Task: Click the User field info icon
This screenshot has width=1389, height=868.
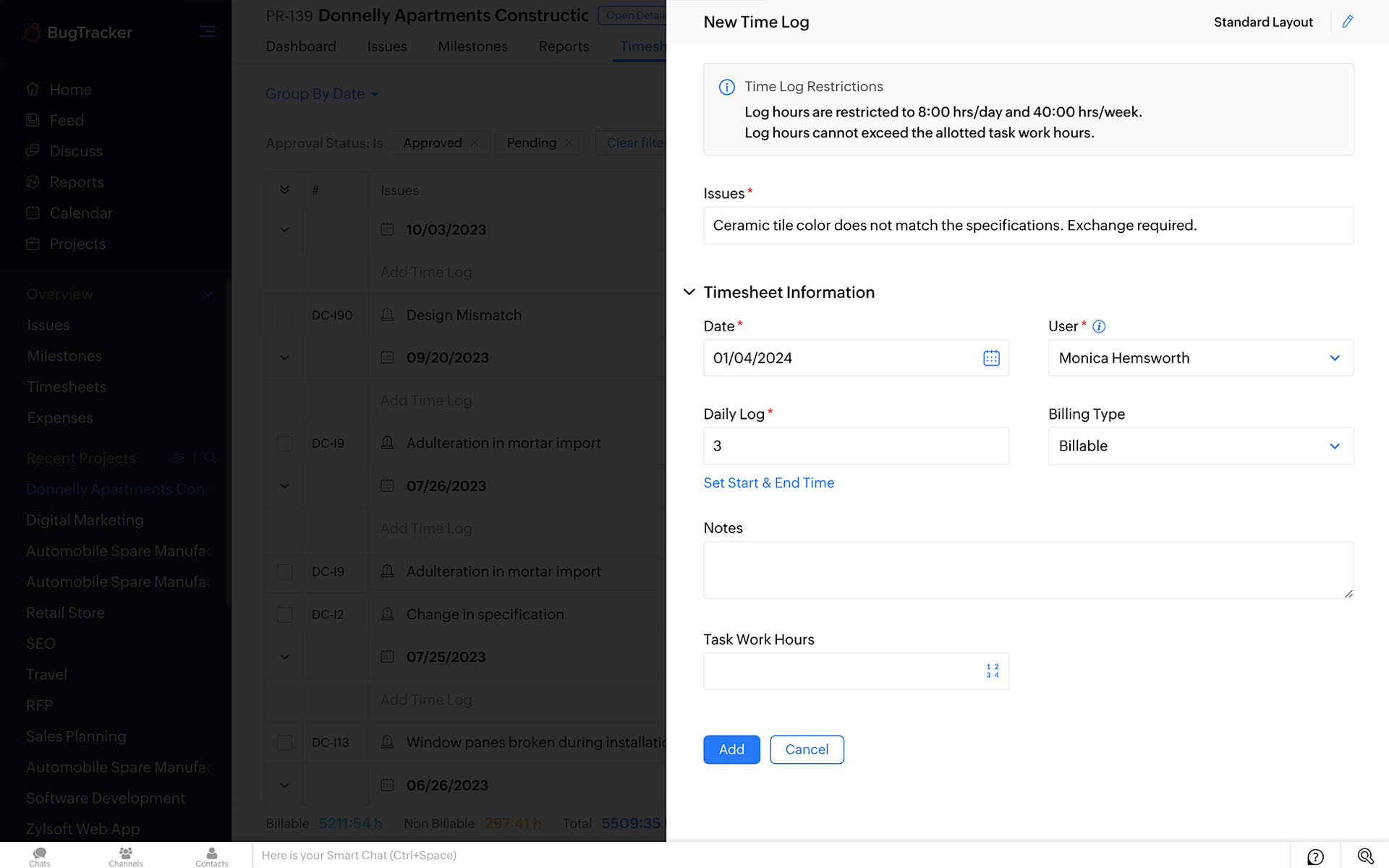Action: (1099, 327)
